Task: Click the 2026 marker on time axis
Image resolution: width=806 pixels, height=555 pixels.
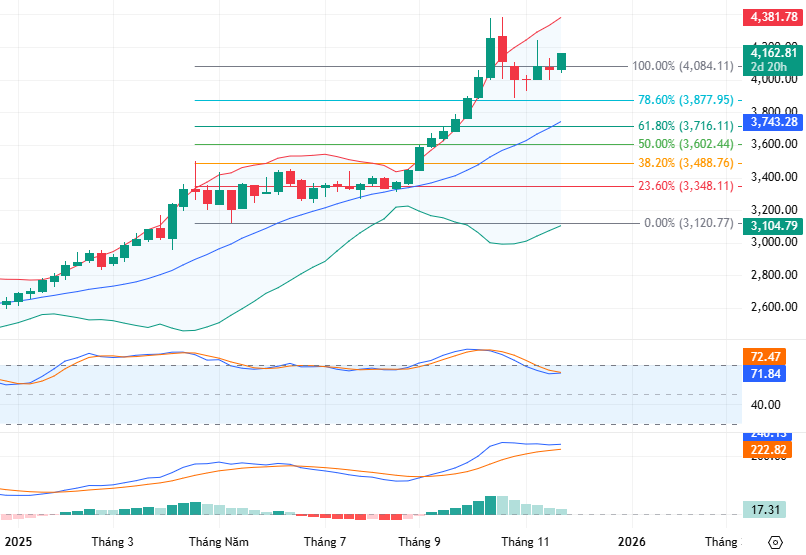Action: coord(631,542)
